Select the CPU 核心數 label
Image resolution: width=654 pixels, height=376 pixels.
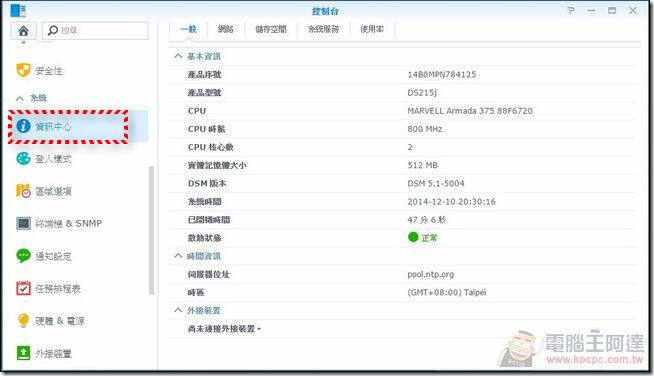[211, 147]
